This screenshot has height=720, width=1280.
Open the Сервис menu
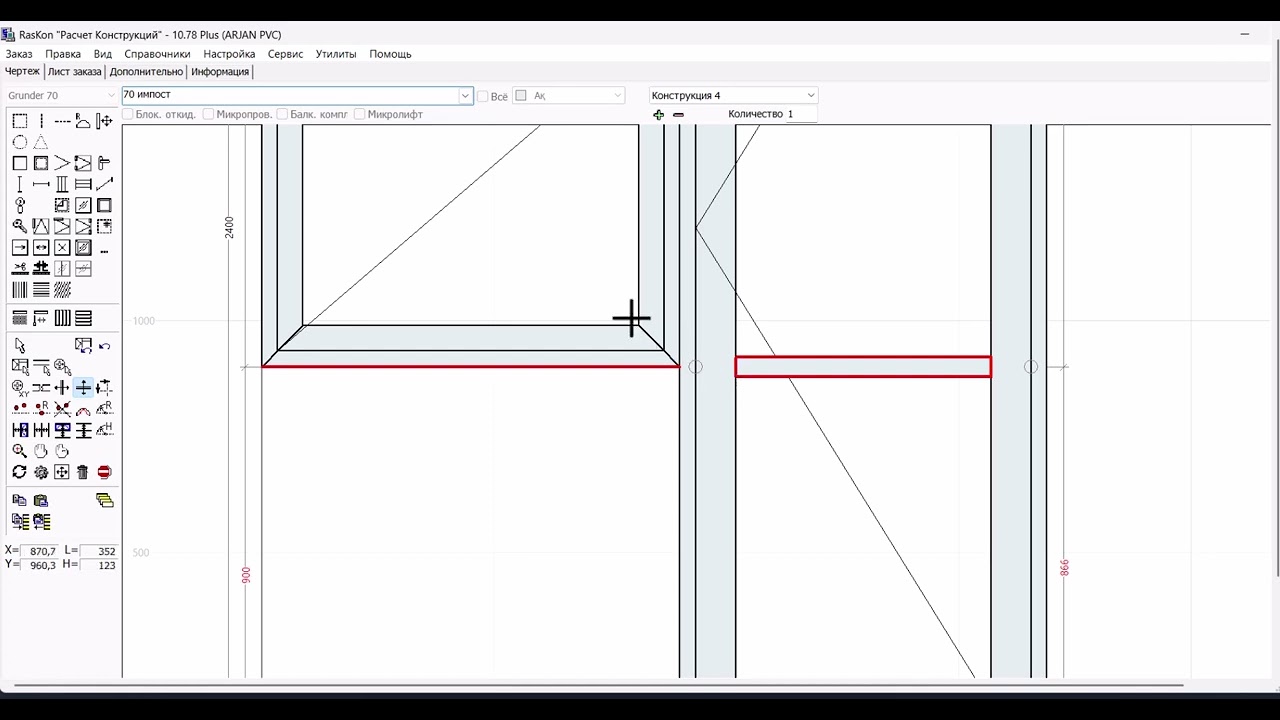tap(285, 54)
